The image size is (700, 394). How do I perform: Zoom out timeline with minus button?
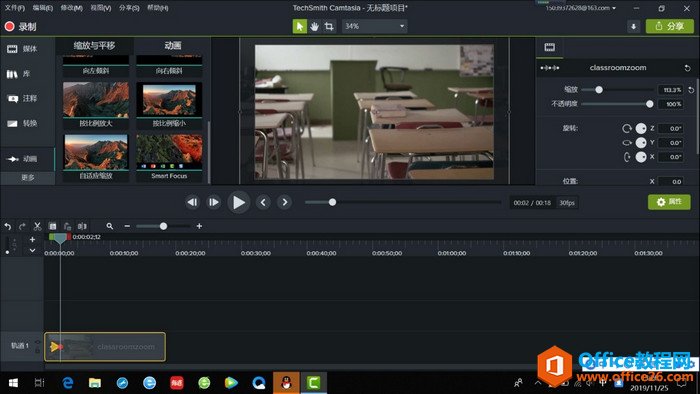(x=127, y=226)
